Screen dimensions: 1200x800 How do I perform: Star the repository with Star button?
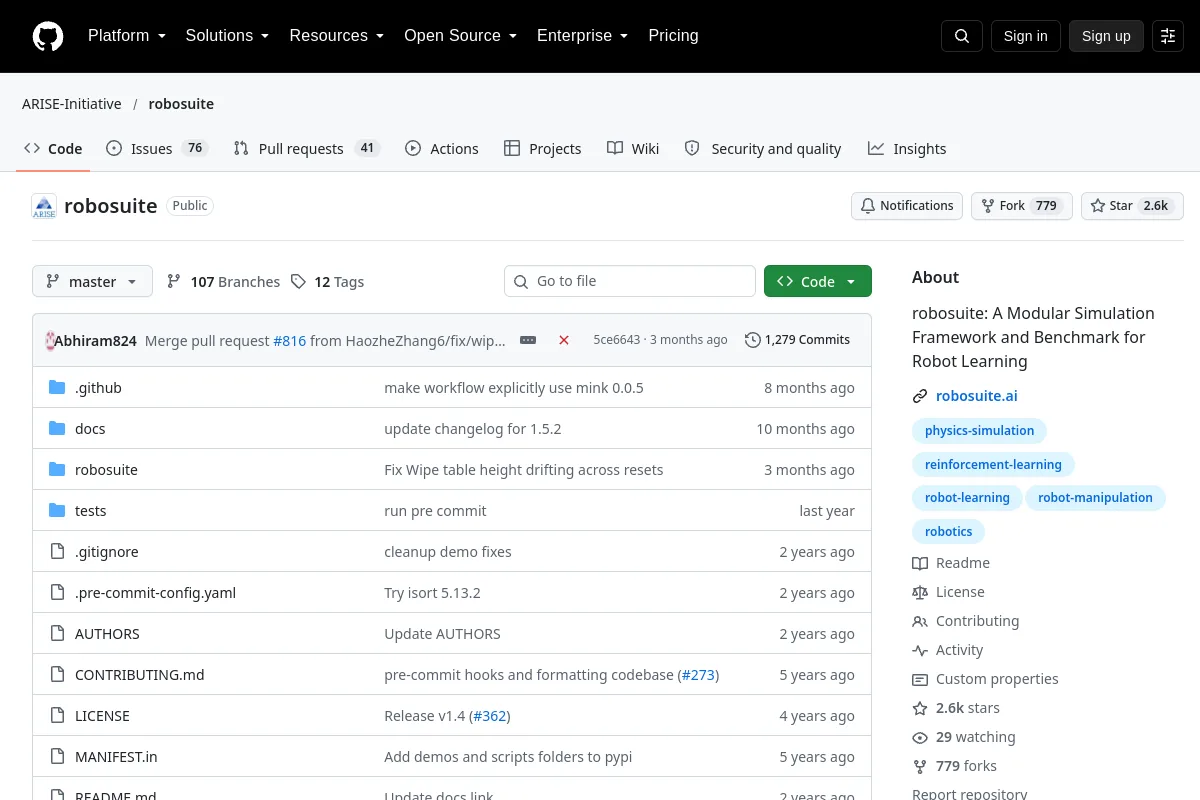coord(1132,206)
